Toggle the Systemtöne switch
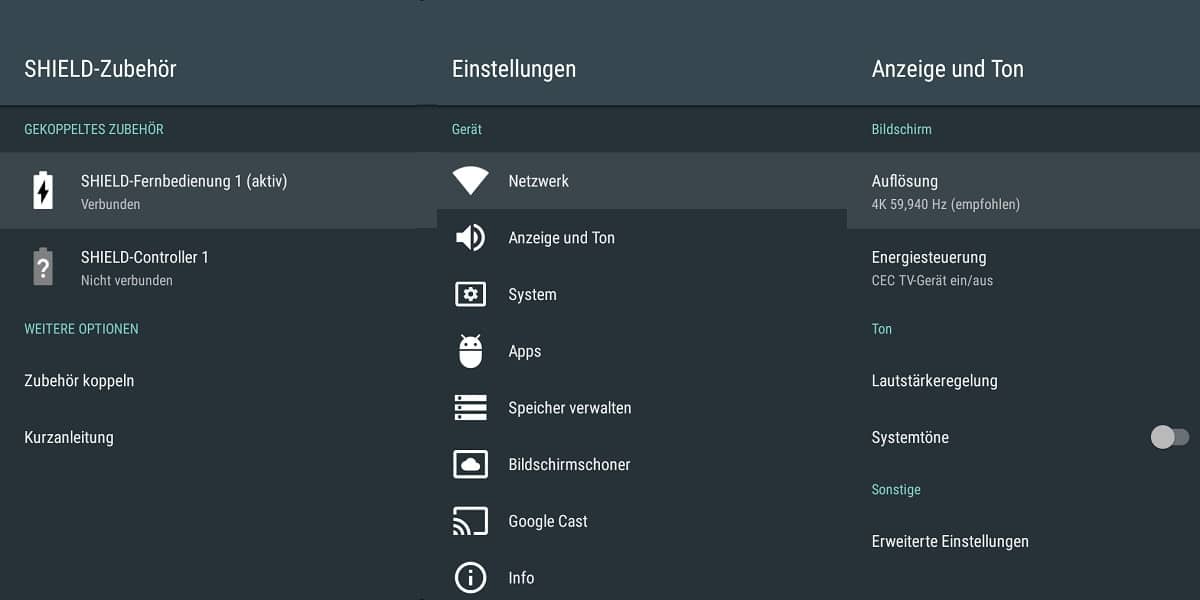1200x600 pixels. tap(1170, 437)
